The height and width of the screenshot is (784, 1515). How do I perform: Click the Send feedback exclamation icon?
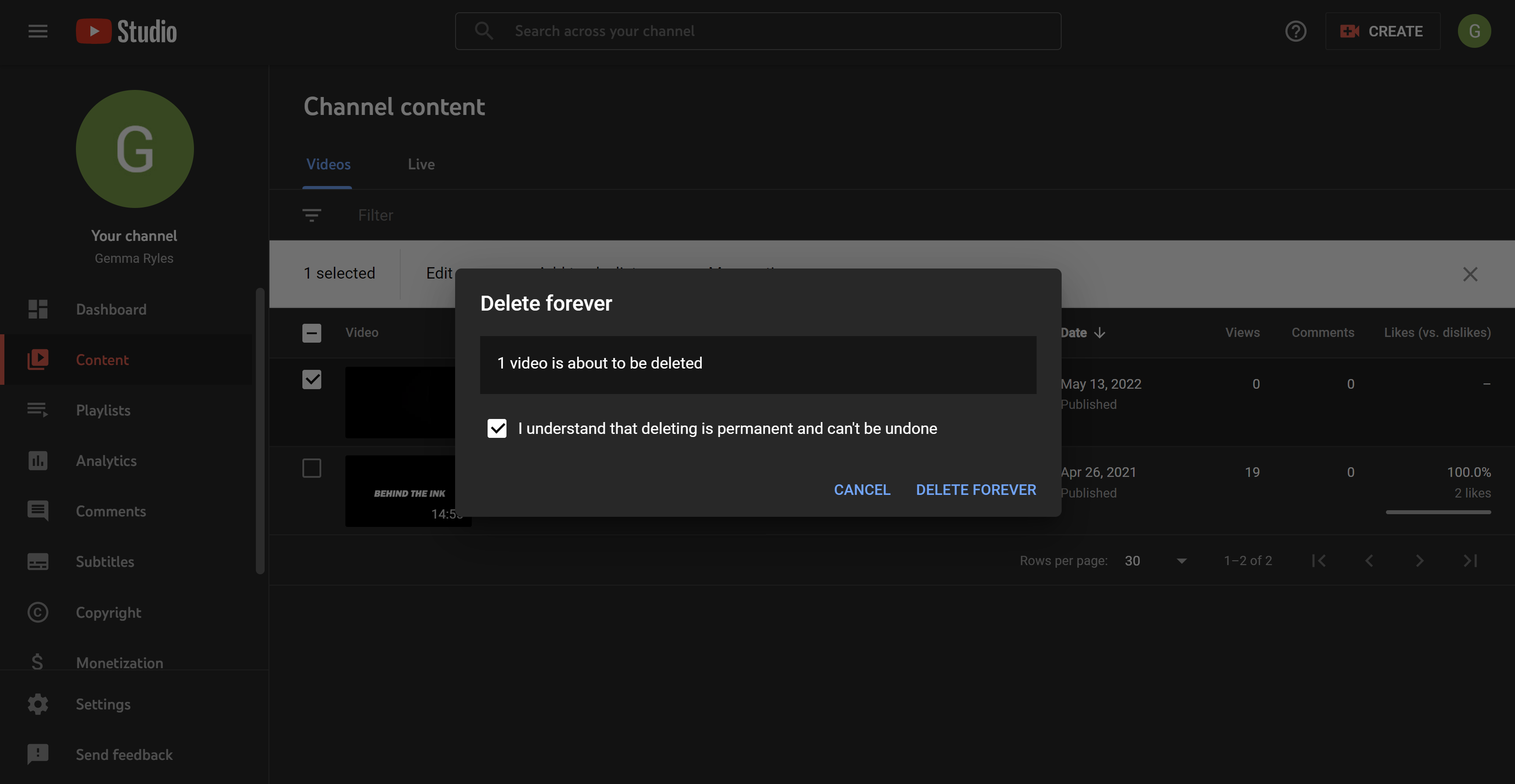38,755
